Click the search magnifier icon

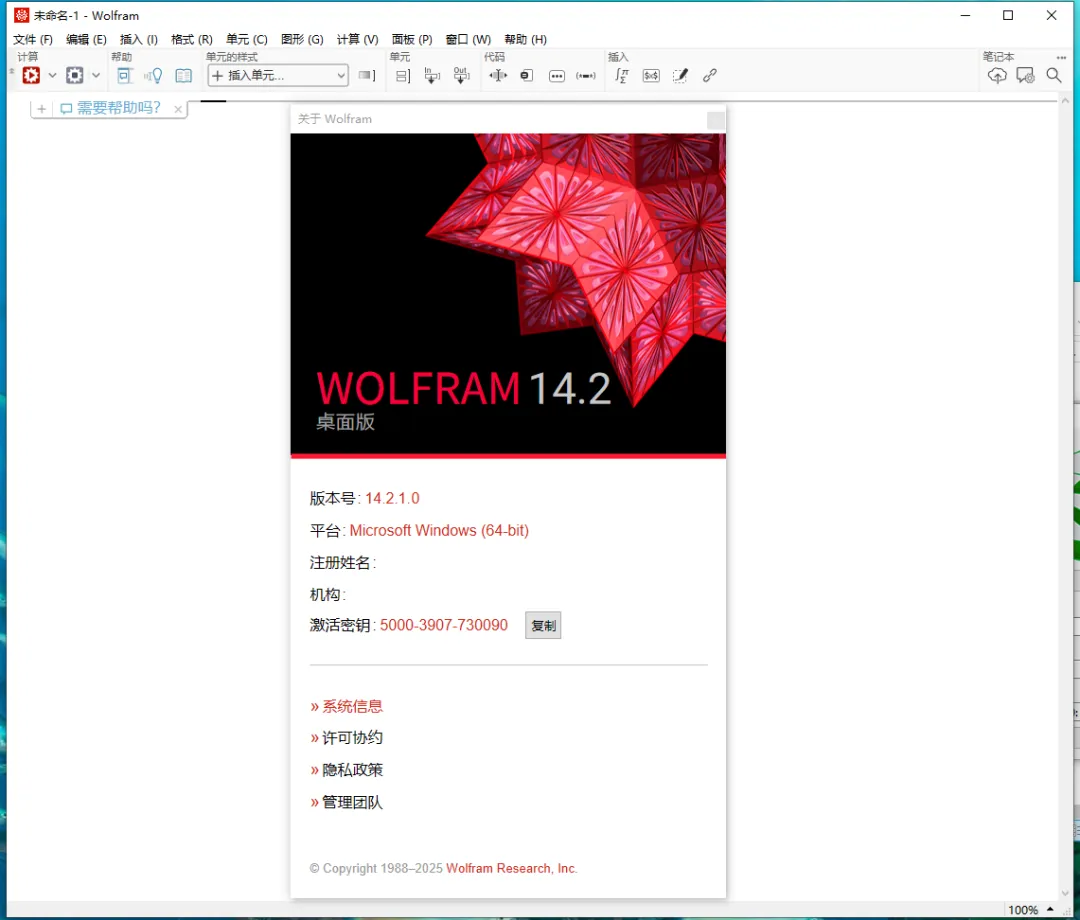click(1054, 75)
